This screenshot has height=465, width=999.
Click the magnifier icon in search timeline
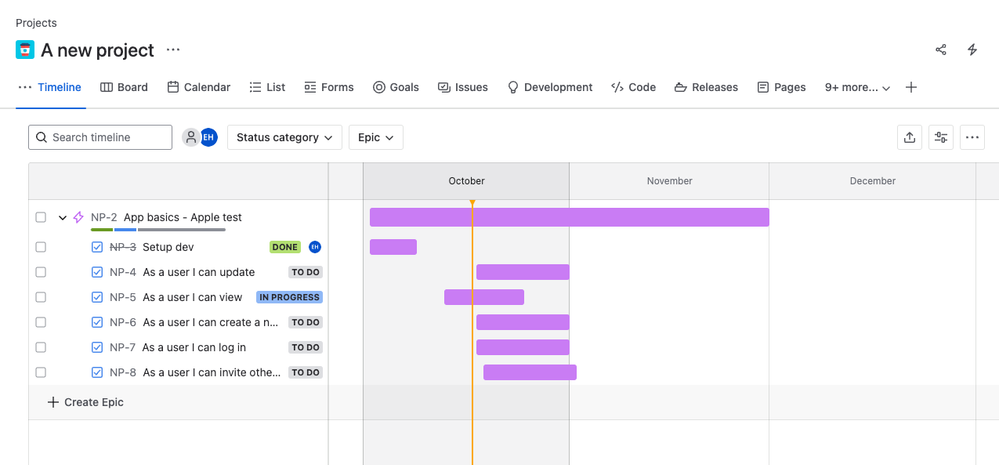point(41,137)
